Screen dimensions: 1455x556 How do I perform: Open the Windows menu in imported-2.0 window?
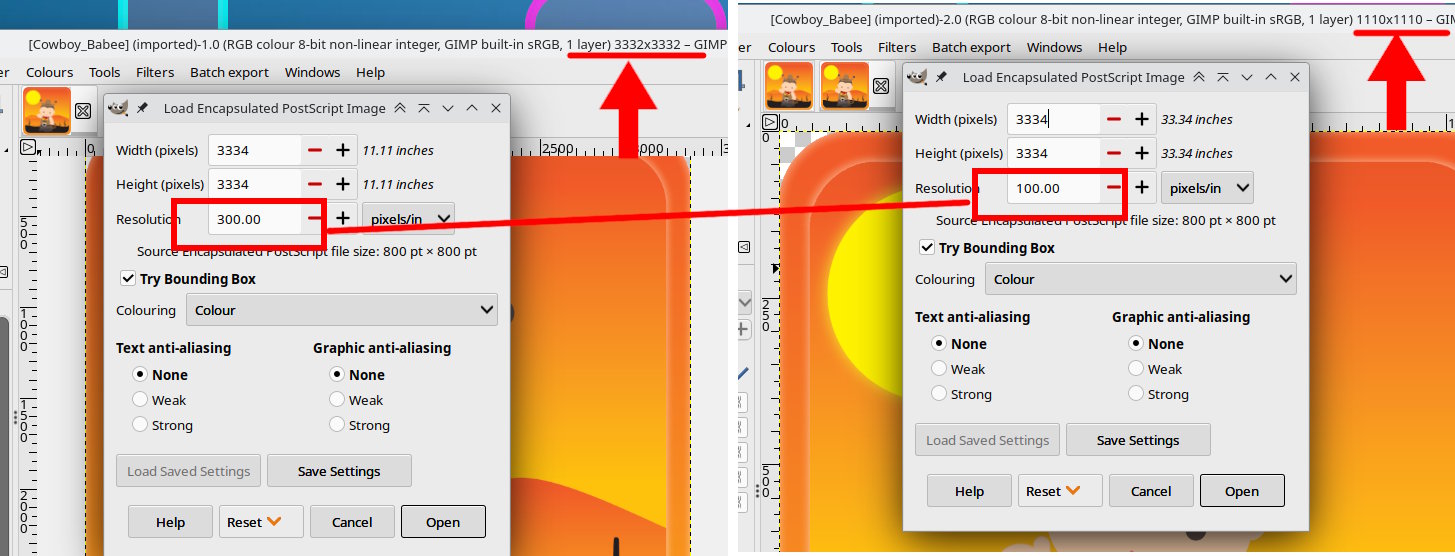point(1054,47)
